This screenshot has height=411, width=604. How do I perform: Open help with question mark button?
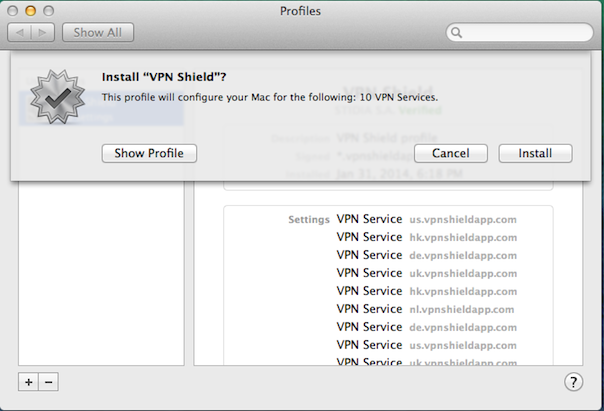tap(574, 382)
